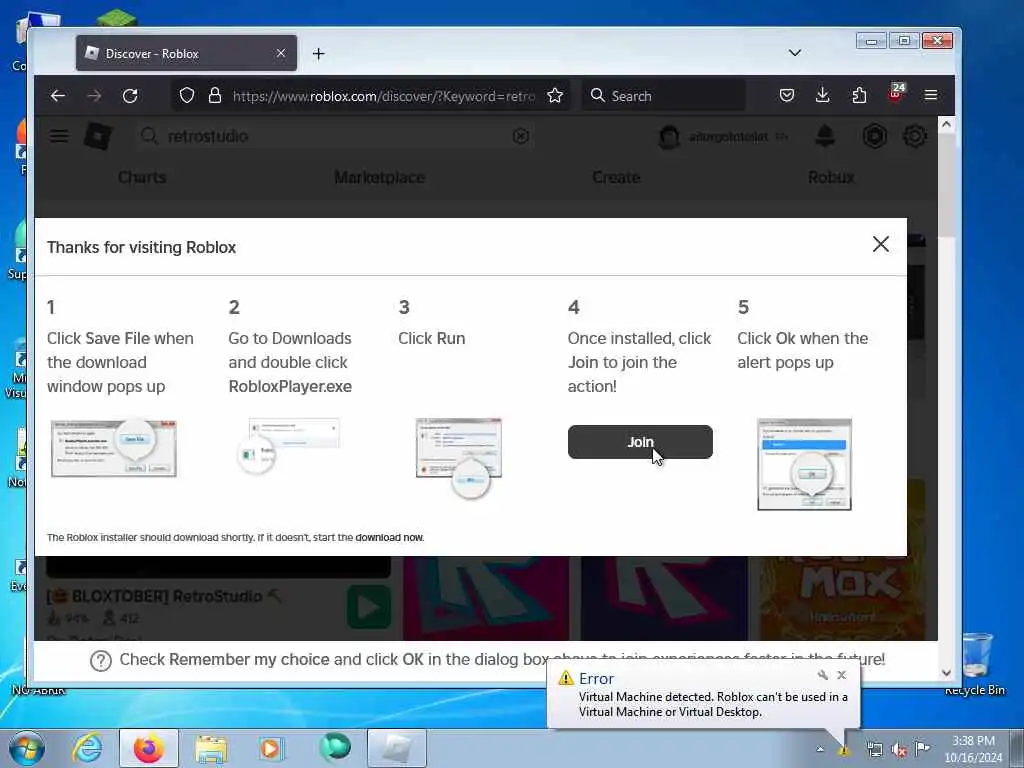Viewport: 1024px width, 768px height.
Task: Click the help question mark icon
Action: point(101,661)
